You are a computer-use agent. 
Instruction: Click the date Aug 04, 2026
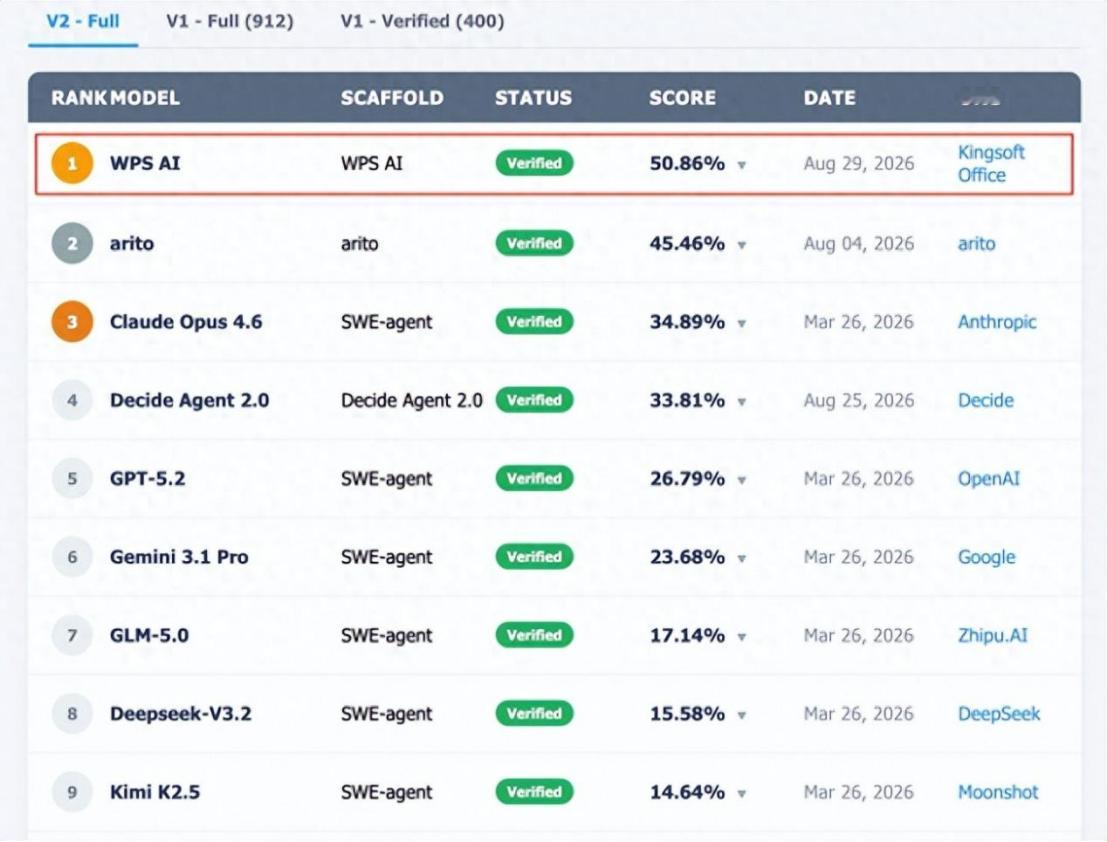click(858, 244)
